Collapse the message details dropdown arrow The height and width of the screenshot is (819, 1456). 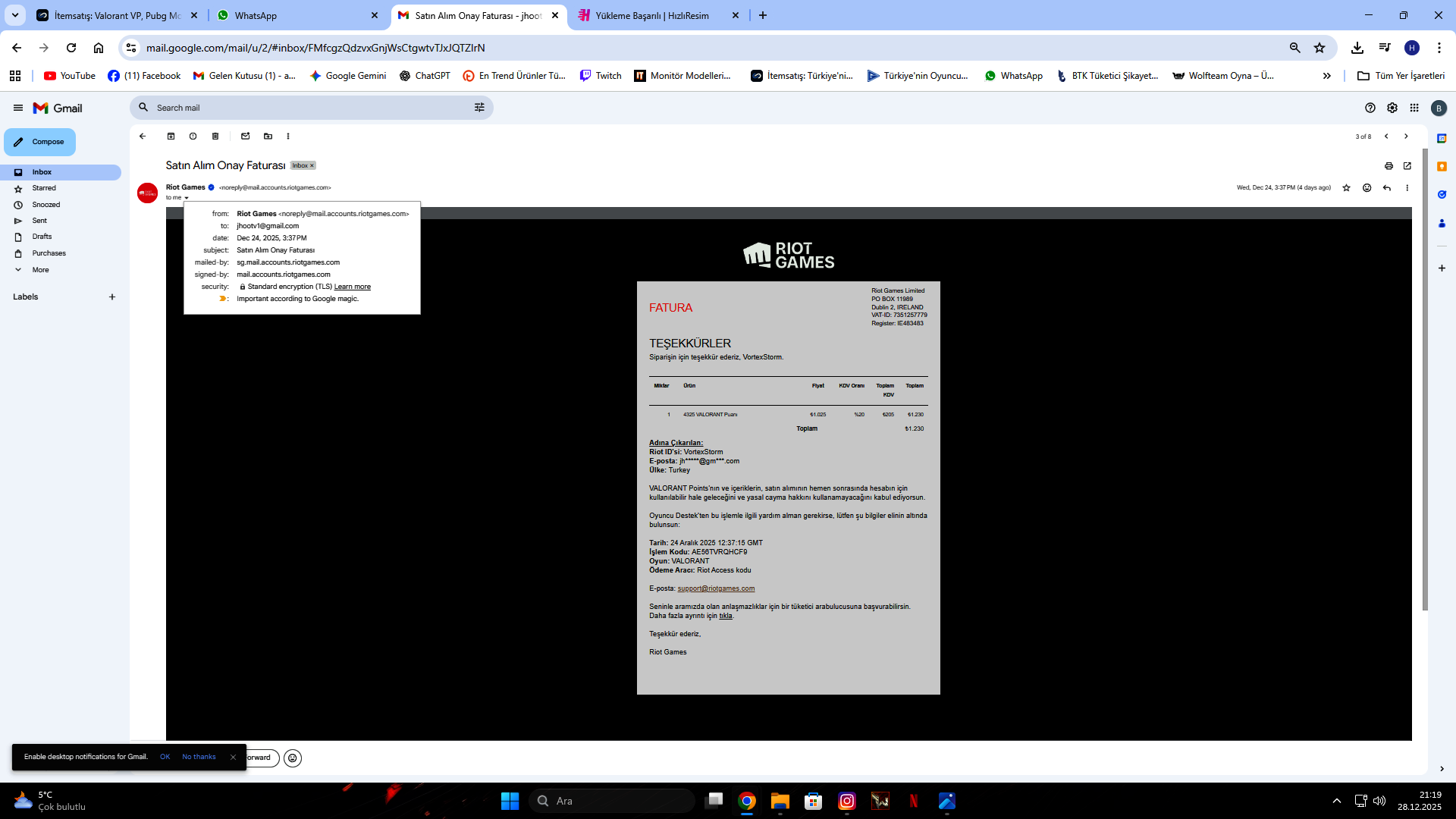pos(187,198)
